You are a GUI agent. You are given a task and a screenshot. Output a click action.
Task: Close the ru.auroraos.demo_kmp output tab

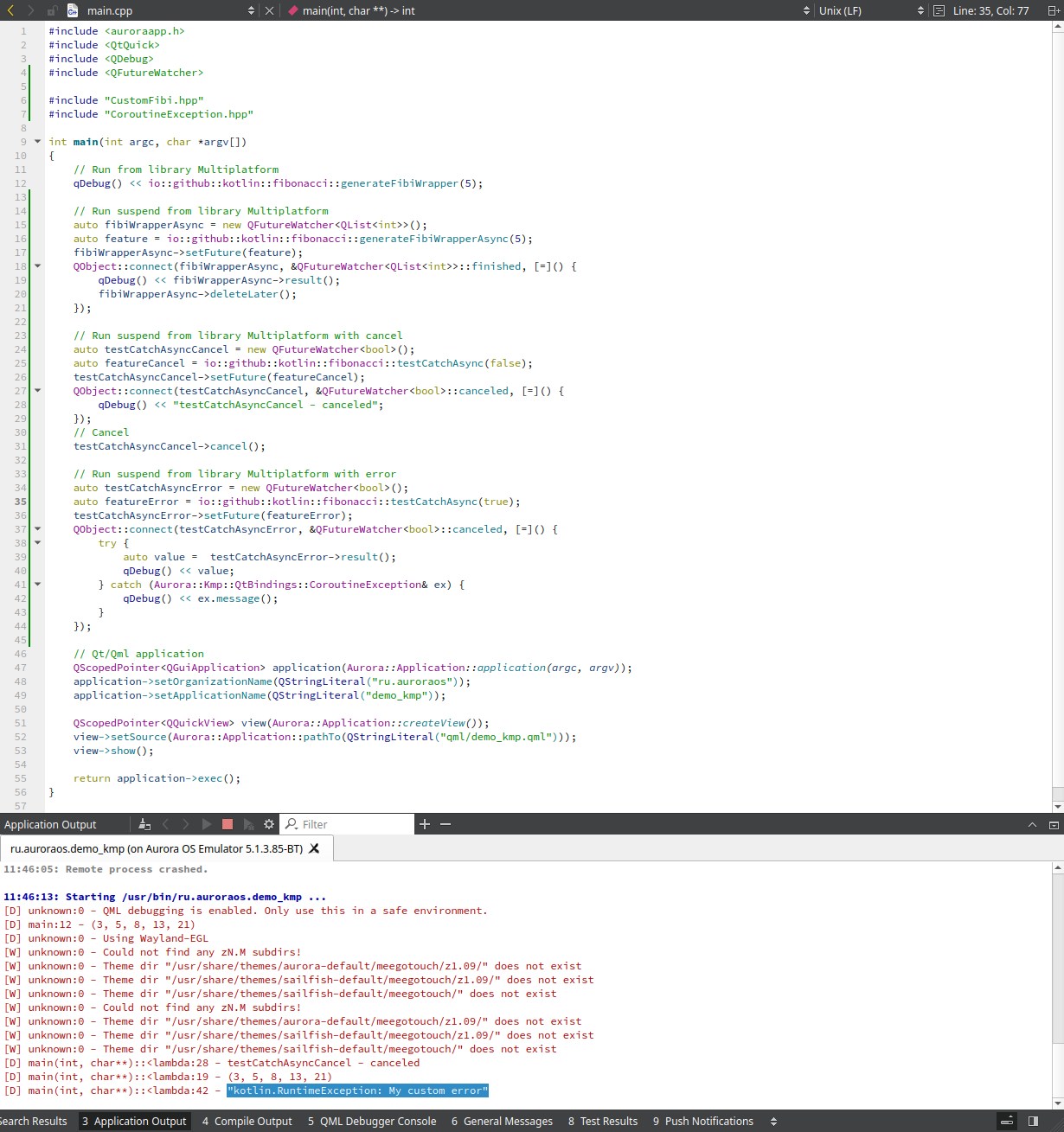click(x=314, y=848)
